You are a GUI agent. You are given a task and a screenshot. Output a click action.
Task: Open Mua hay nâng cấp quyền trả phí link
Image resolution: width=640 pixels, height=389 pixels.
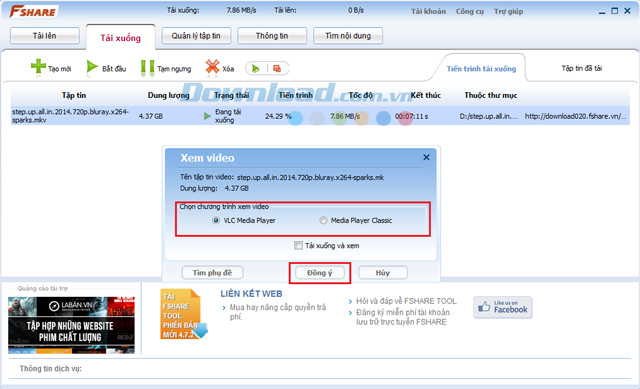point(278,312)
